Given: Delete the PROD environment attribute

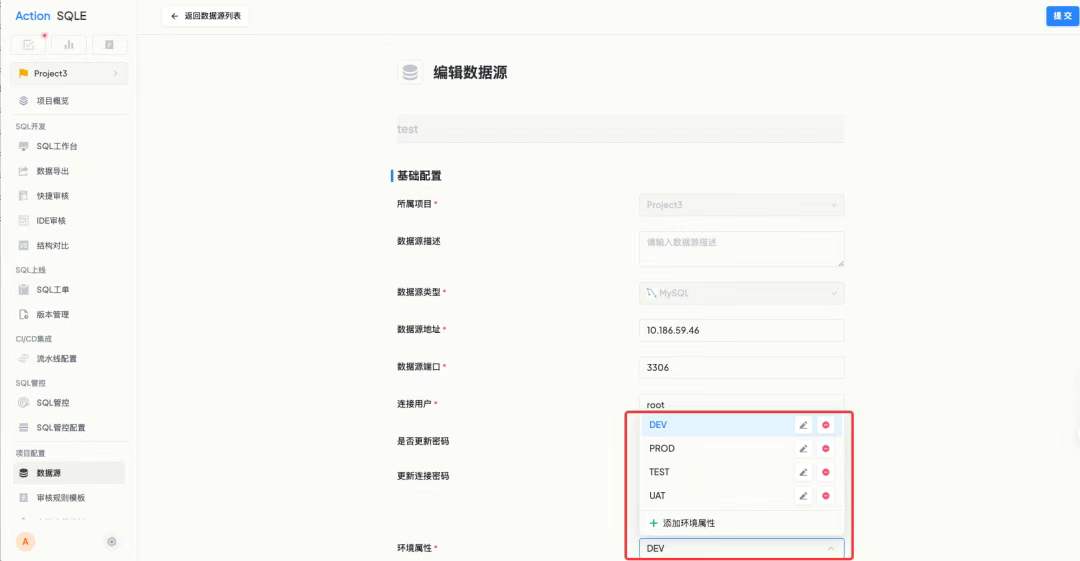Looking at the screenshot, I should tap(826, 449).
